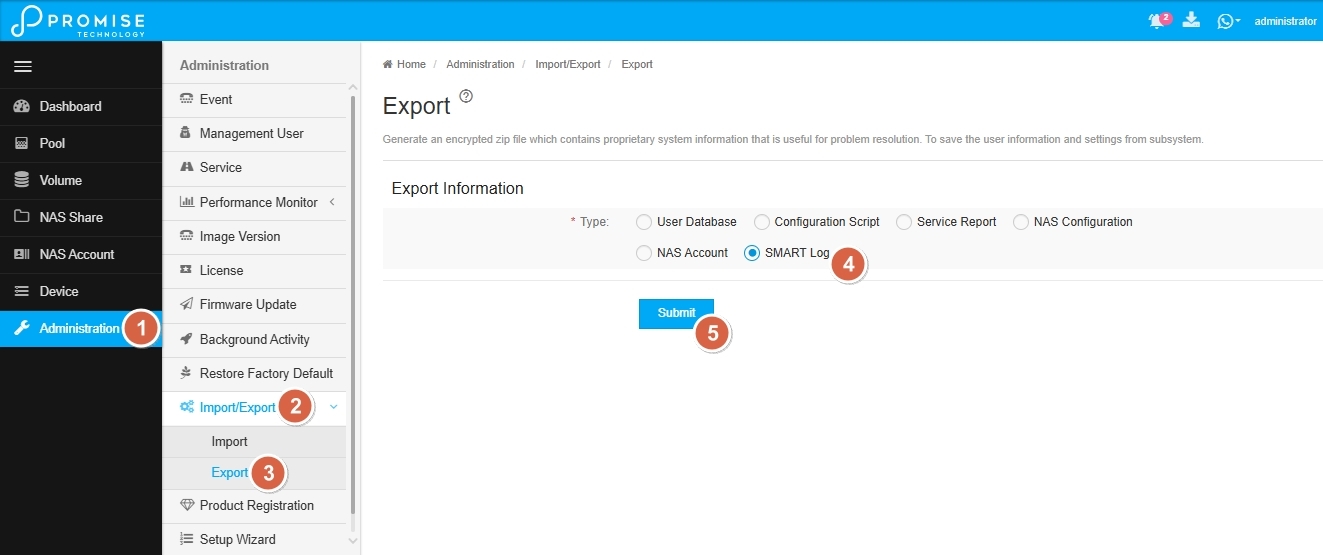
Task: Select Configuration Script radio button
Action: tap(762, 222)
